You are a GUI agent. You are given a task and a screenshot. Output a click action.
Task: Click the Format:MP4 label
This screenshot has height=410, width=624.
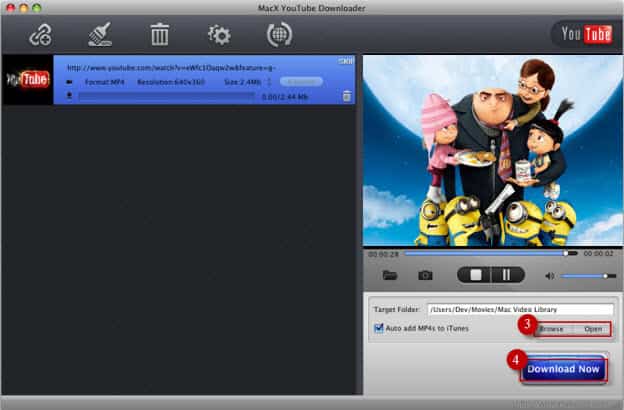pos(104,82)
